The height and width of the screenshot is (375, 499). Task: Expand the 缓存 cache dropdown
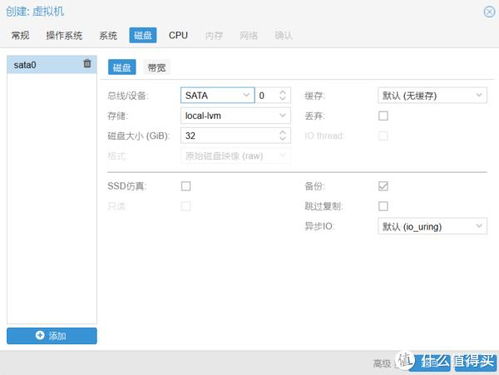pyautogui.click(x=432, y=95)
